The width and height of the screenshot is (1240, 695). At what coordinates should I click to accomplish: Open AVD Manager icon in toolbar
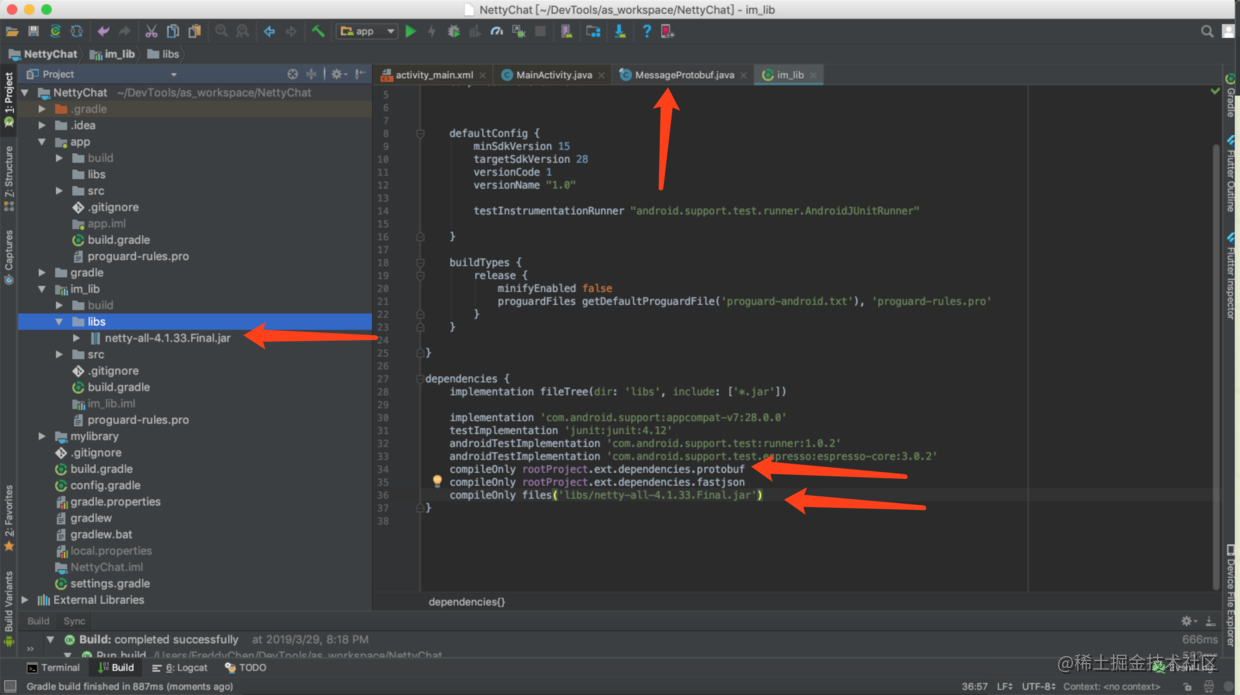[x=567, y=32]
